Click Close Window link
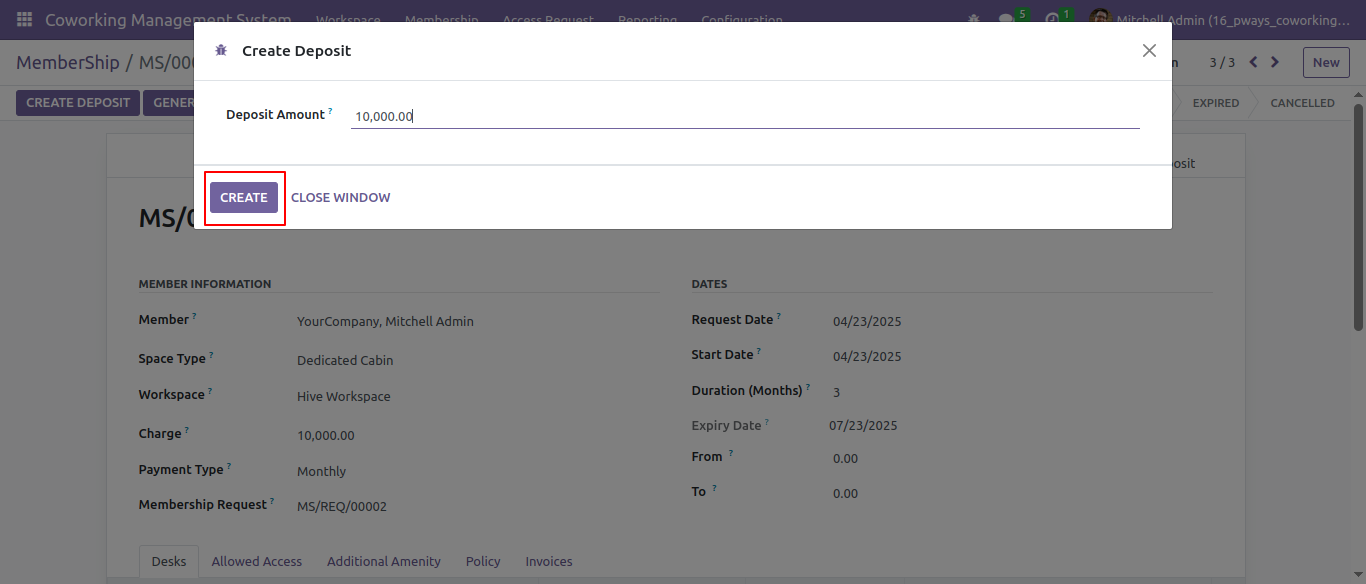Viewport: 1366px width, 584px height. 341,197
